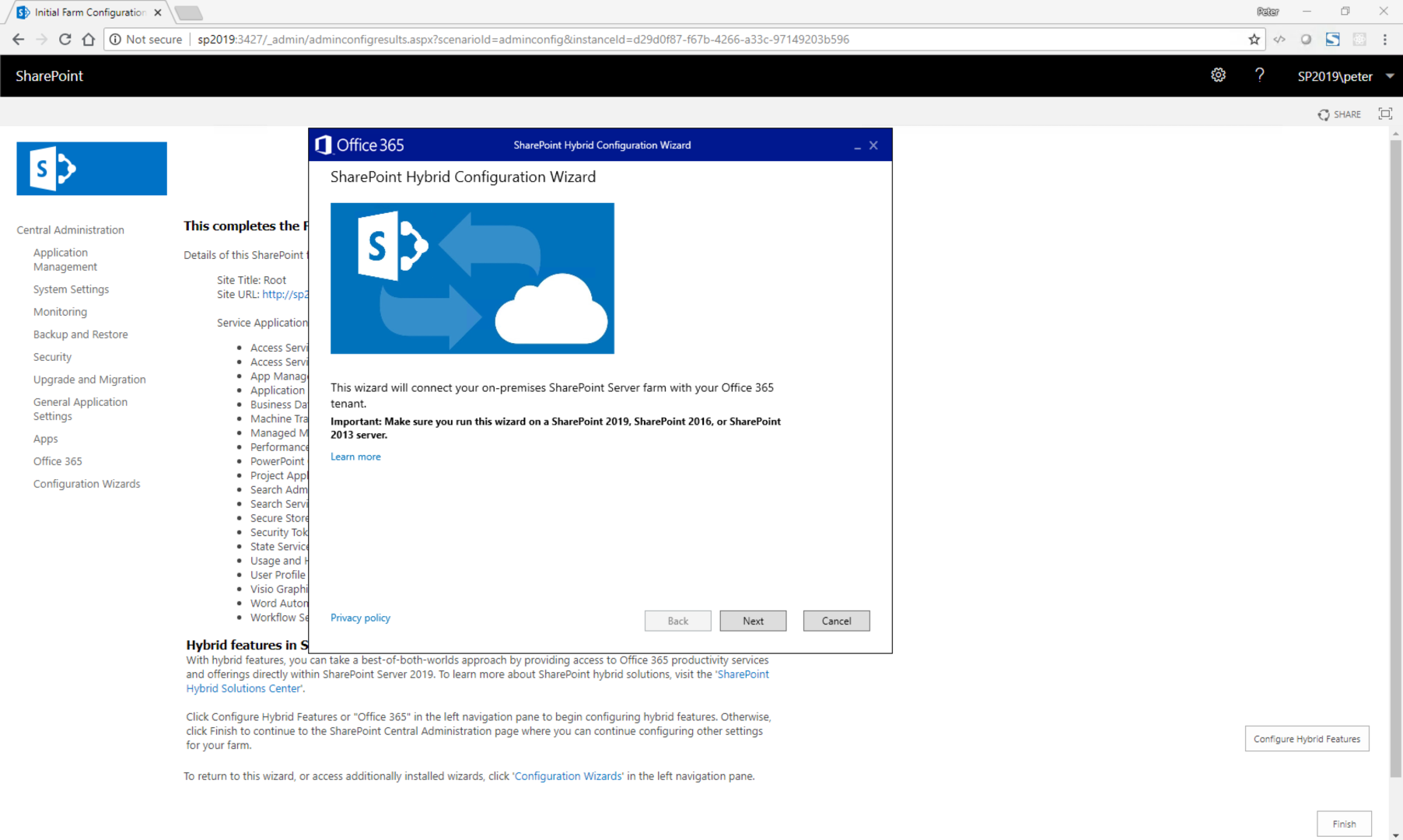Click the SharePoint logo above the navigation pane
The image size is (1403, 840).
click(91, 168)
